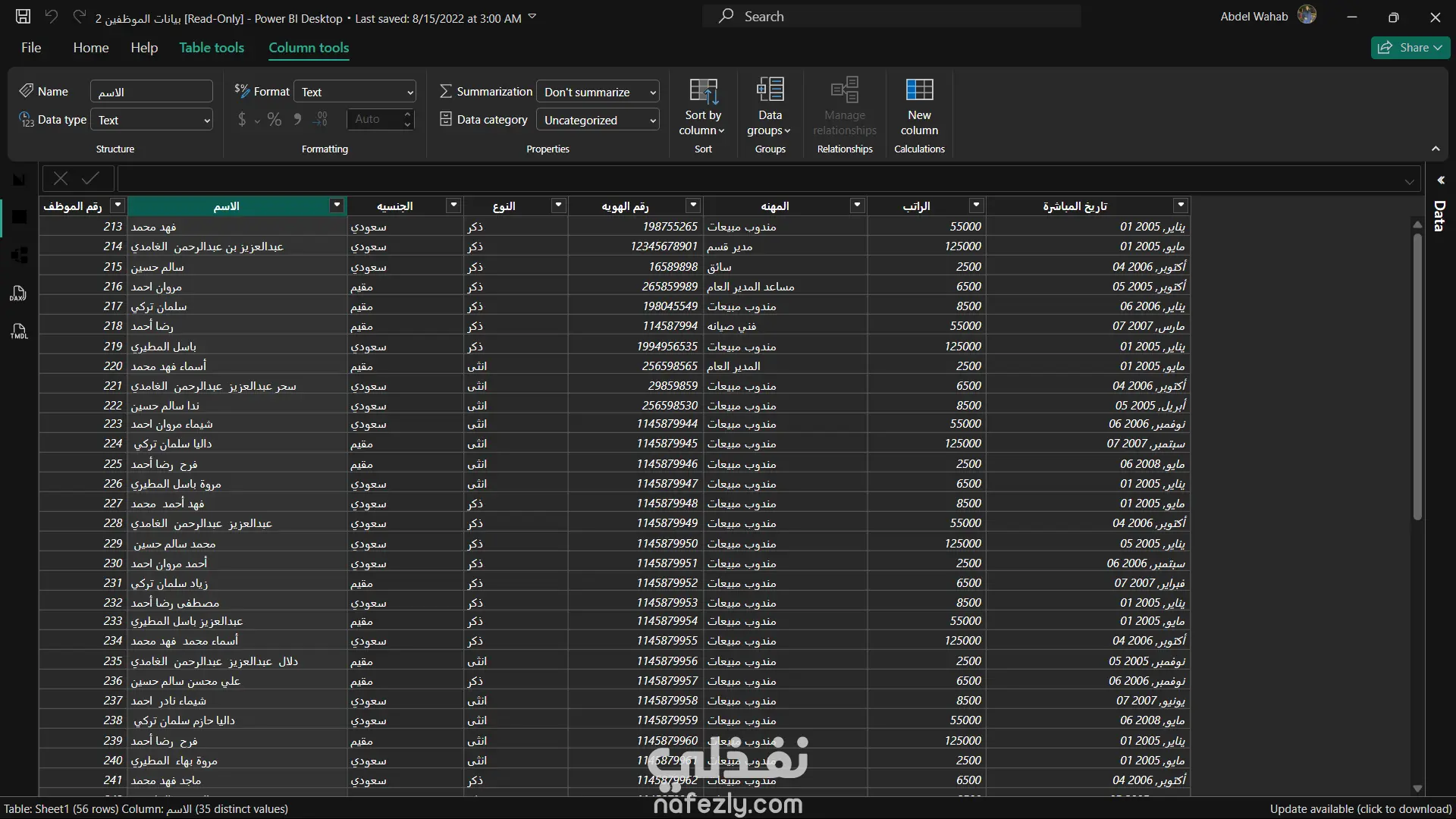
Task: Switch to Model view in left sidebar
Action: (x=19, y=256)
